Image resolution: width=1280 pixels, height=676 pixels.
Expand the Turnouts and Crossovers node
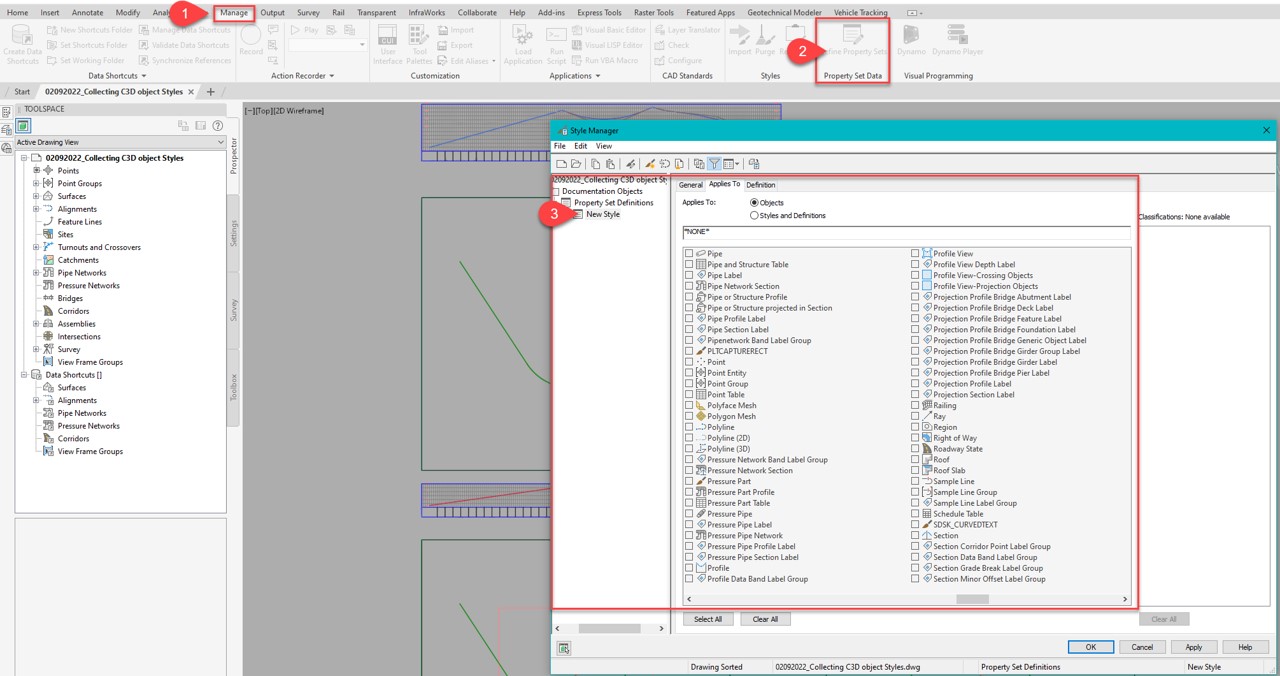pyautogui.click(x=37, y=247)
